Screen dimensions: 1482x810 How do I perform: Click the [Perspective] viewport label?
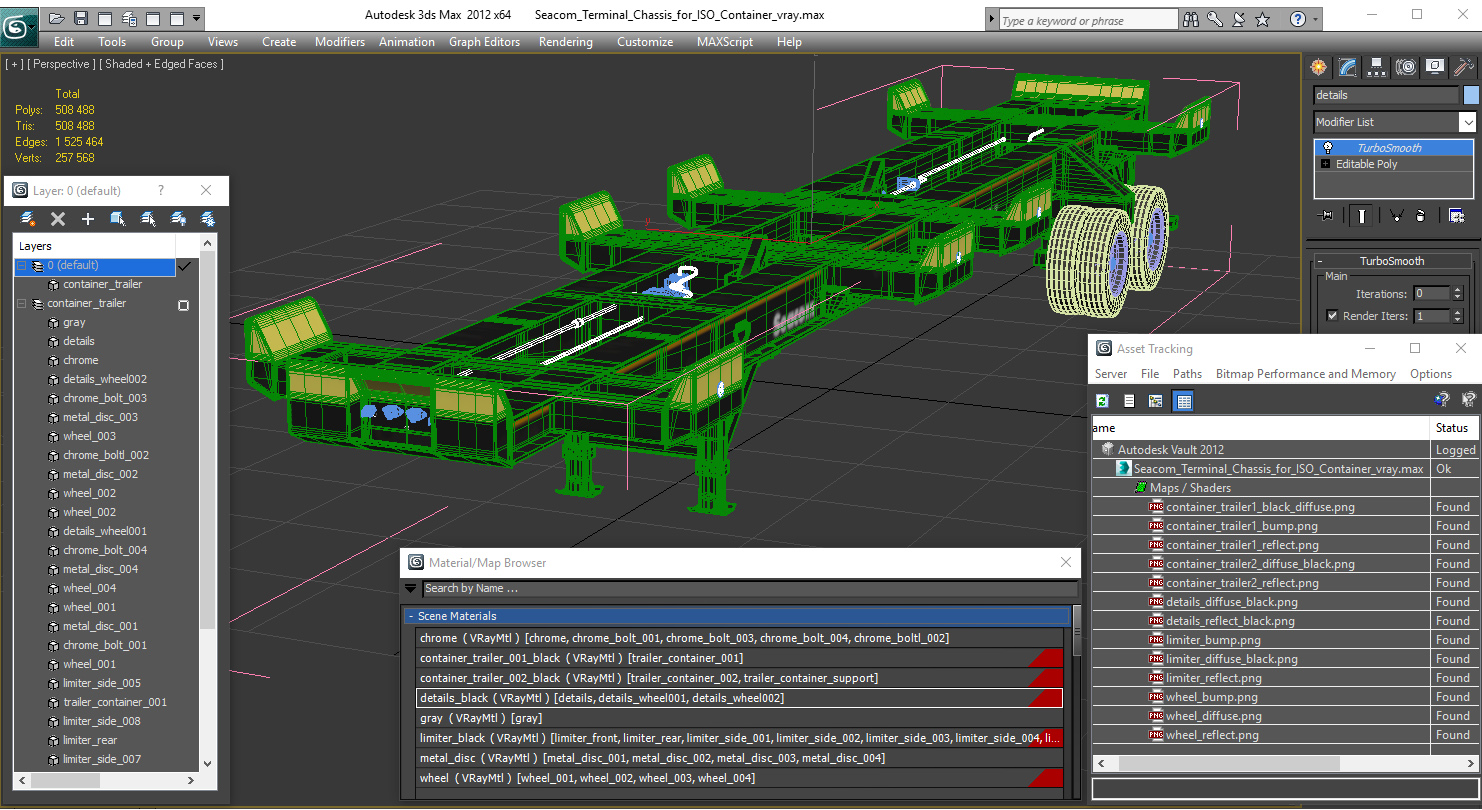pyautogui.click(x=61, y=64)
